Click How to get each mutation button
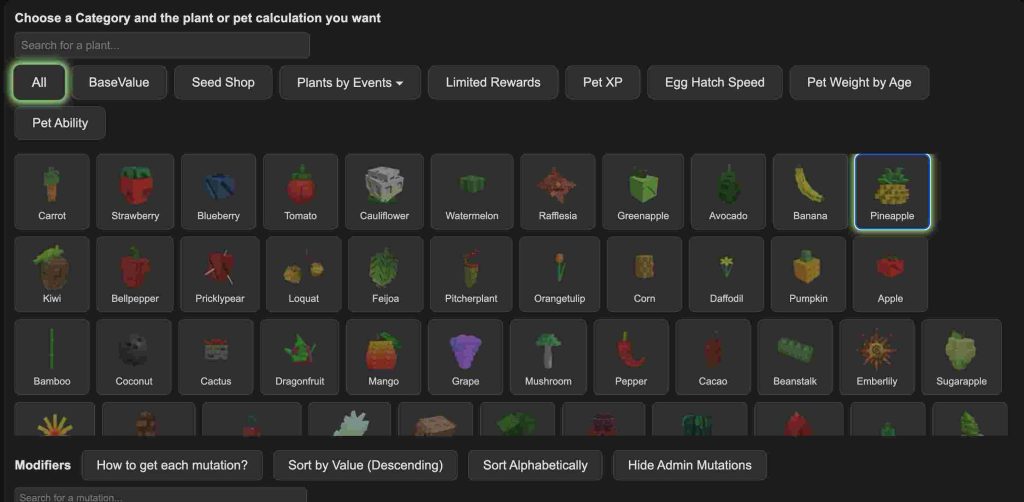 [x=172, y=465]
